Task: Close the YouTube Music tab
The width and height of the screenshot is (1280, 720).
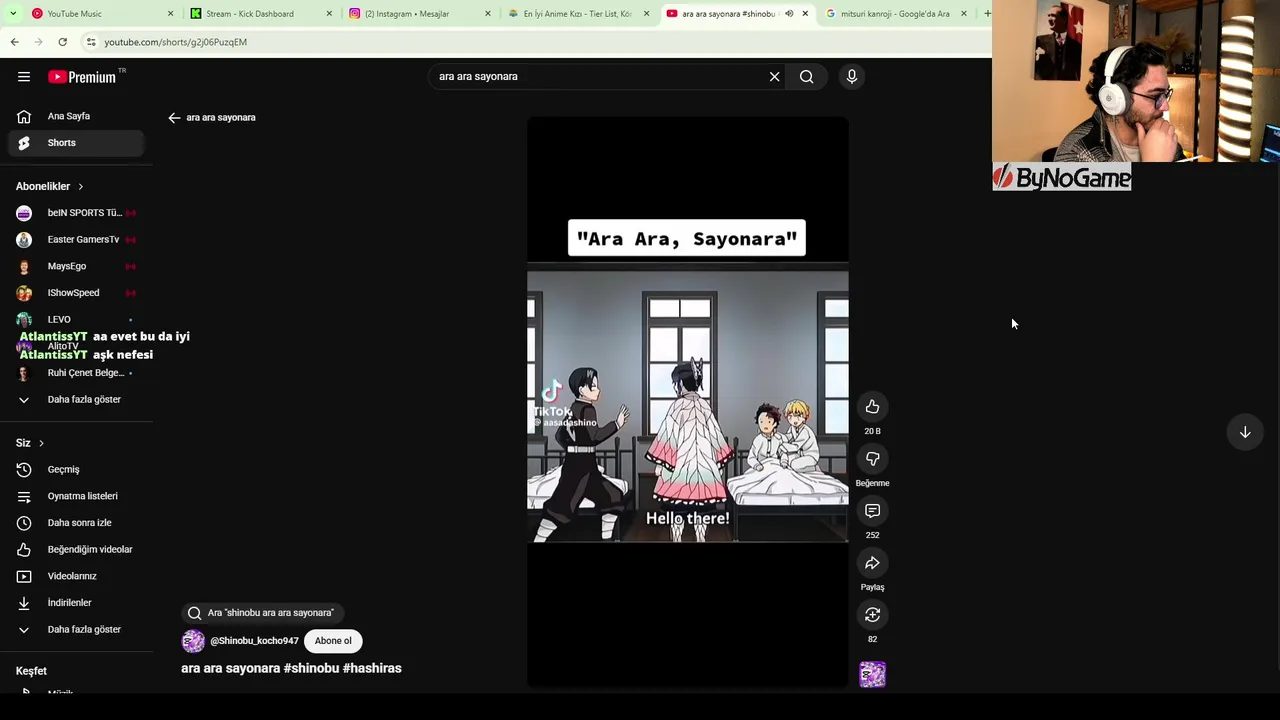Action: pyautogui.click(x=170, y=14)
